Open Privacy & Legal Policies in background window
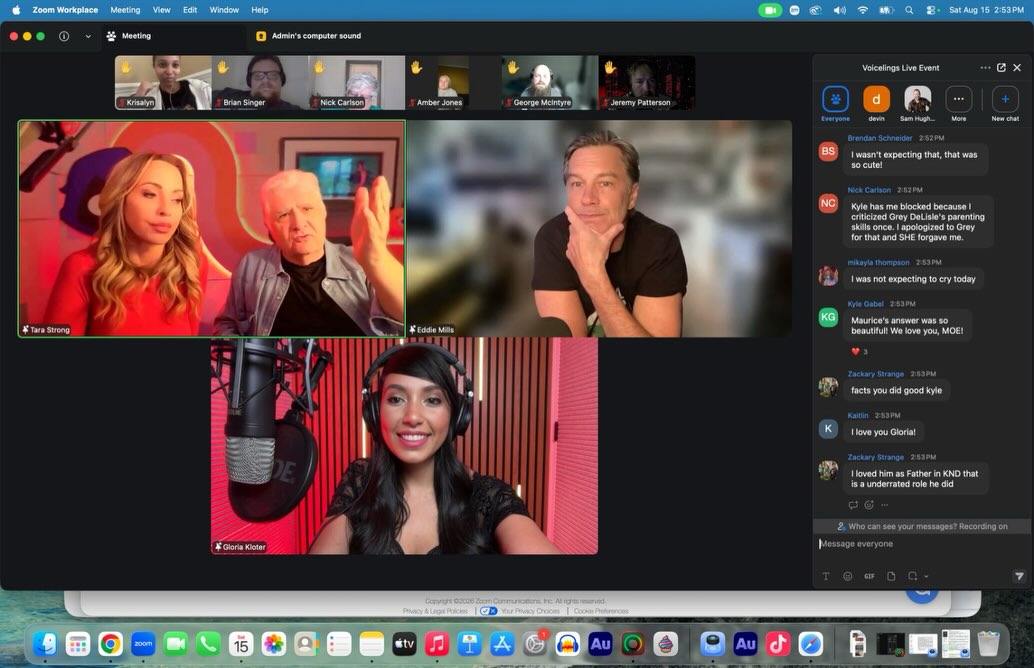 tap(435, 611)
